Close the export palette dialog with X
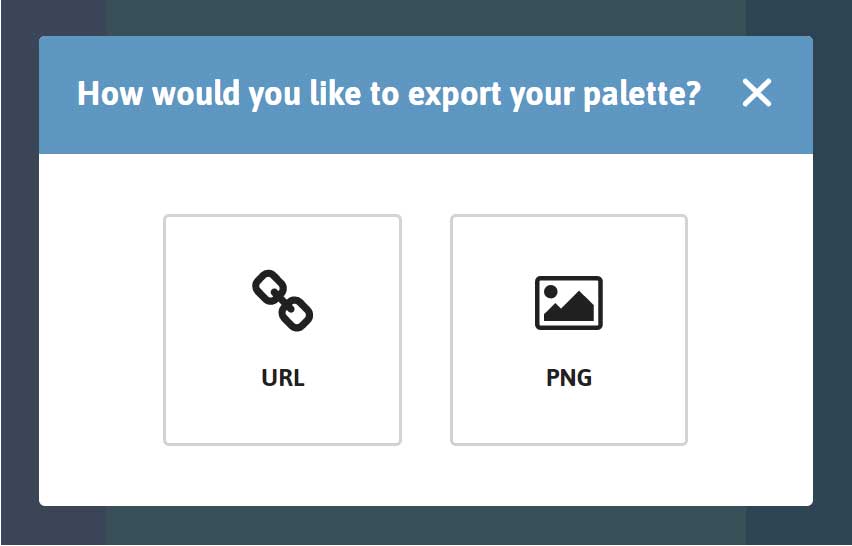852x546 pixels. pyautogui.click(x=757, y=93)
